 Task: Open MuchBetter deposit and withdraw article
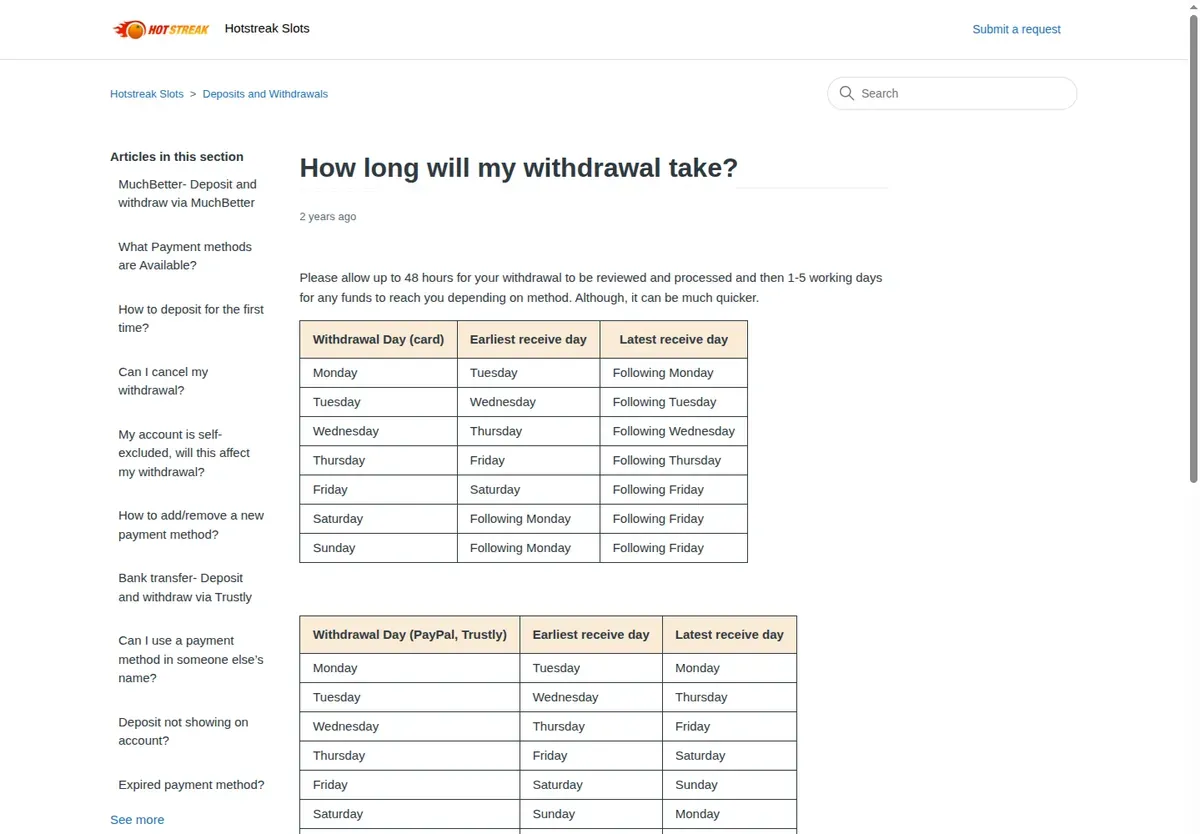187,193
